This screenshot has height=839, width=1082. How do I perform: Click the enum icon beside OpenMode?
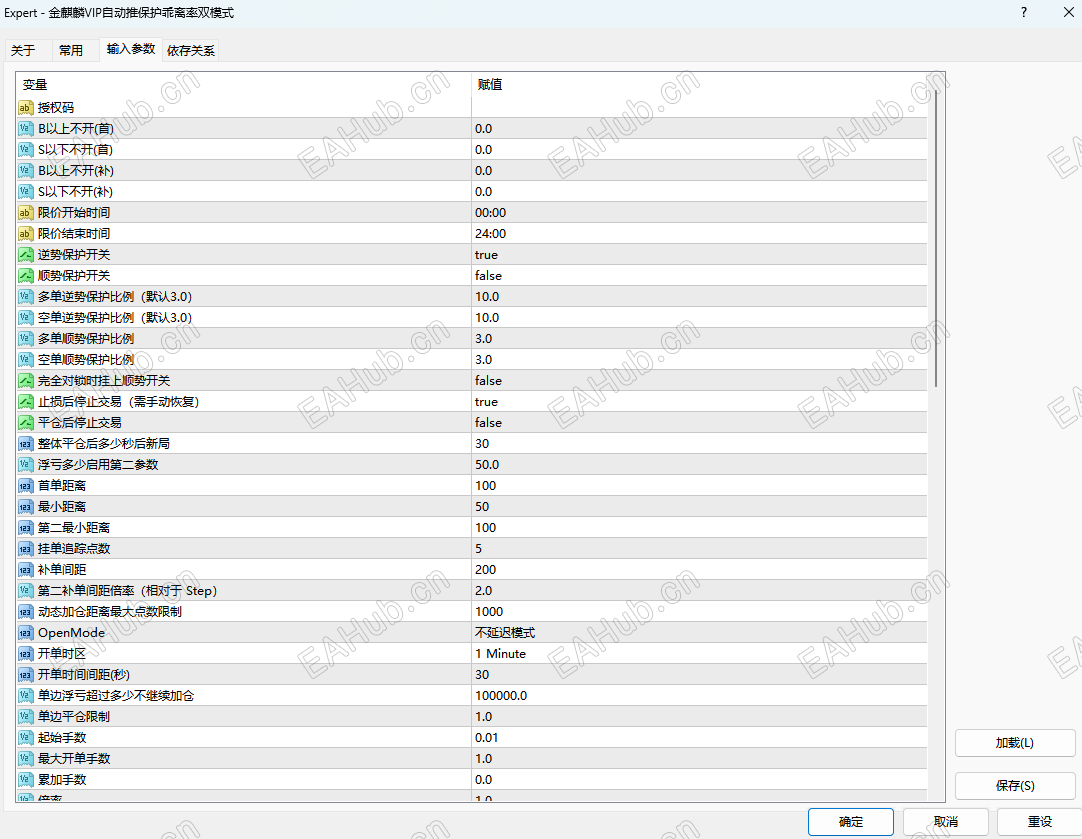[x=26, y=633]
